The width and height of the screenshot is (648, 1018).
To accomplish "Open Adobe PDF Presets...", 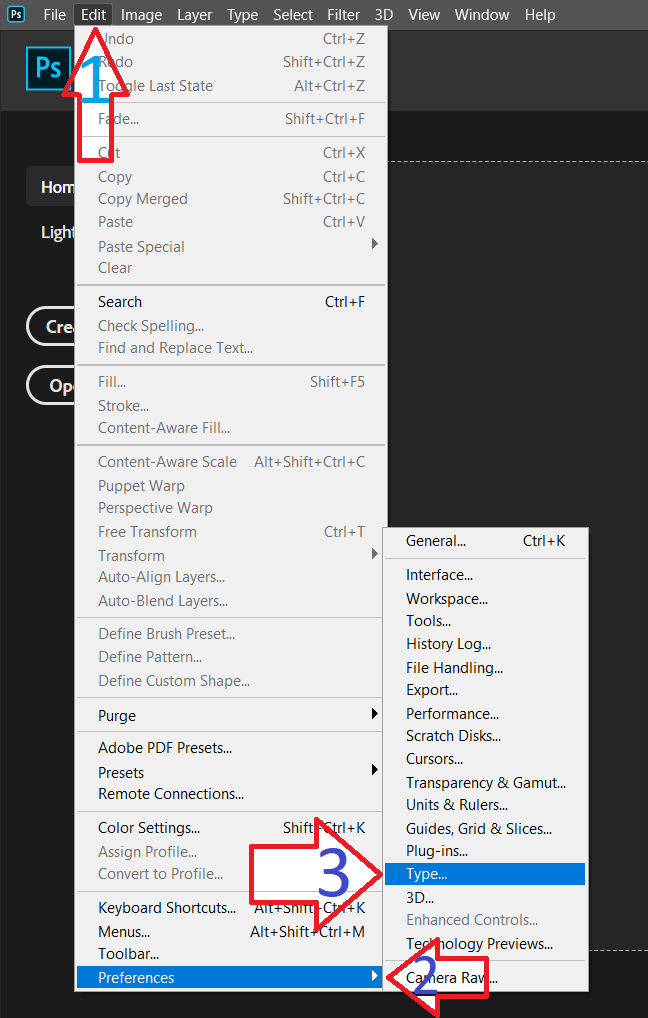I will tap(231, 748).
